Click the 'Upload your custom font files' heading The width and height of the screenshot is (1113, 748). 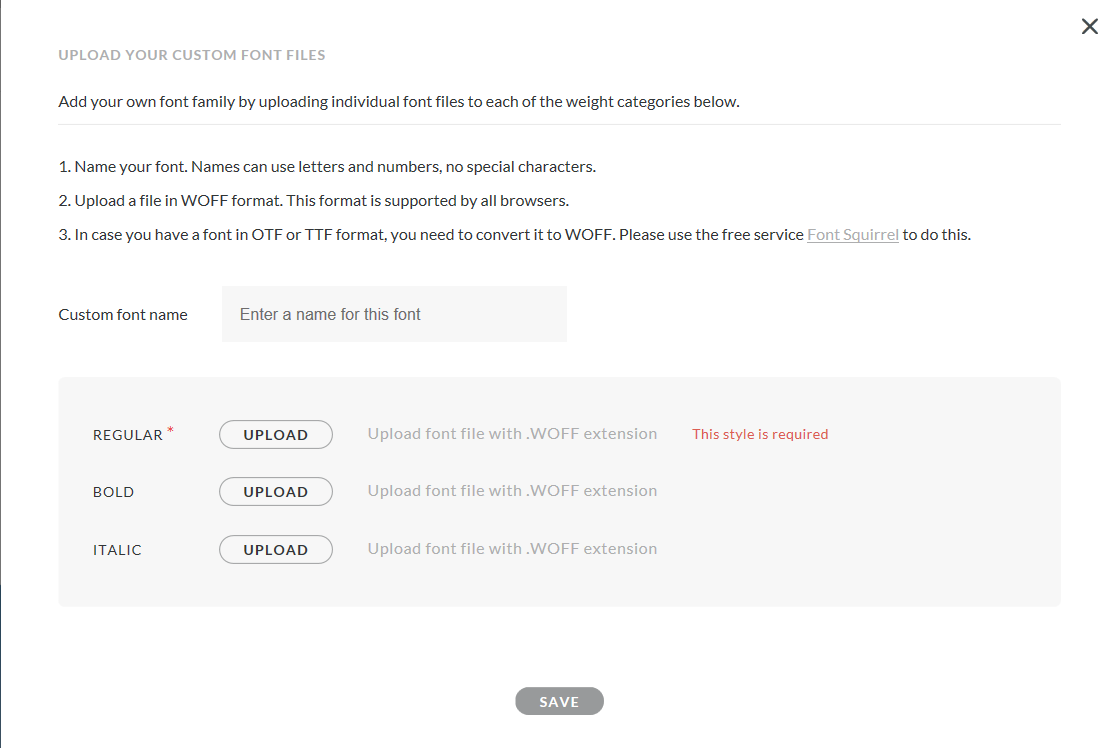point(192,55)
